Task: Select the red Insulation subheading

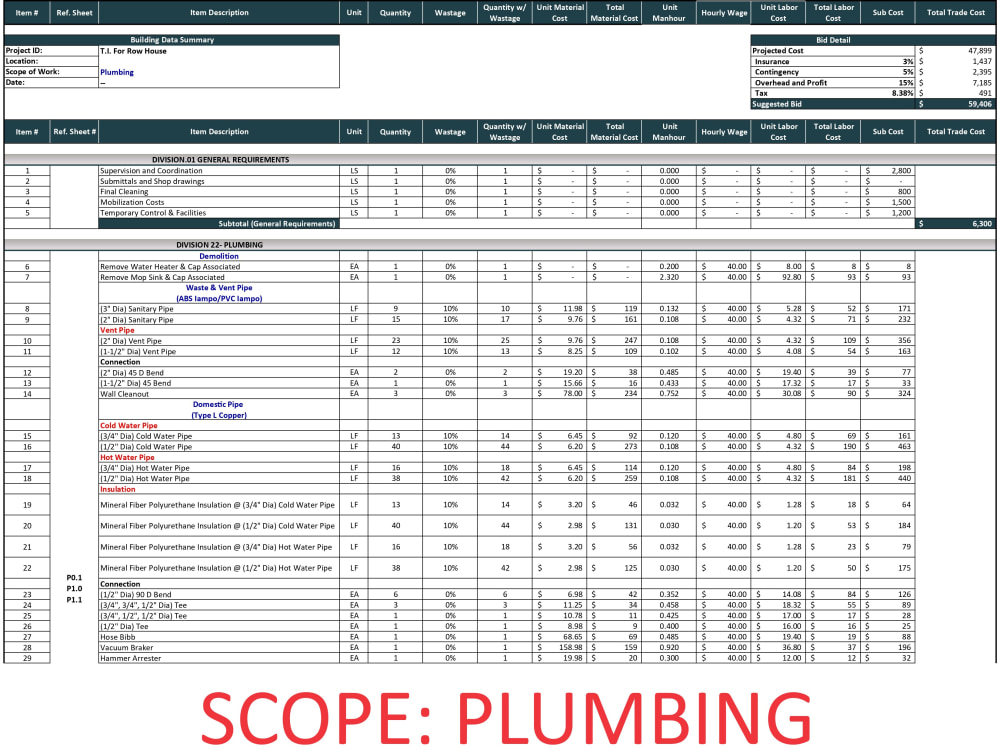Action: (117, 489)
